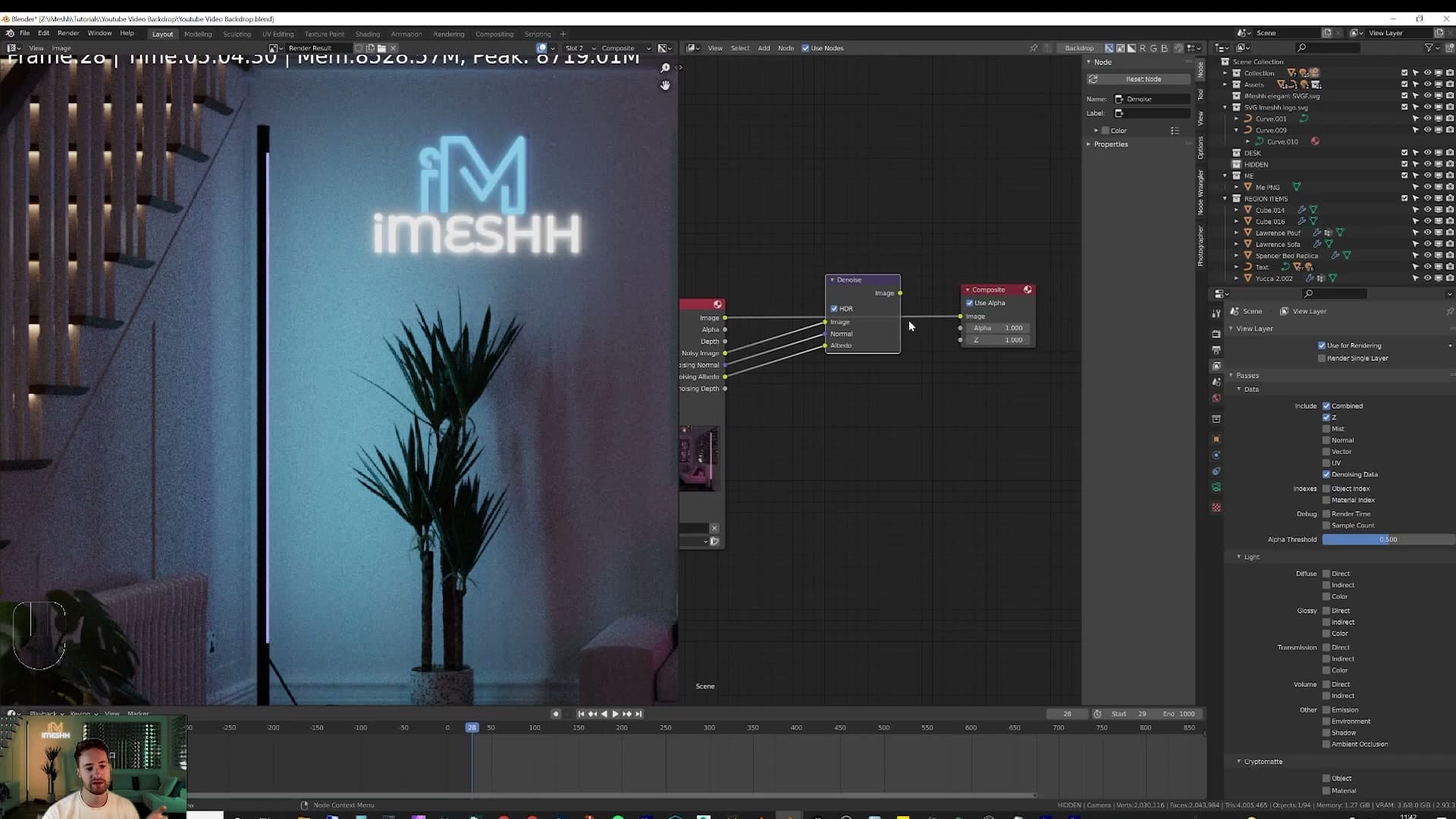Collapse the Denoise node header

[832, 280]
